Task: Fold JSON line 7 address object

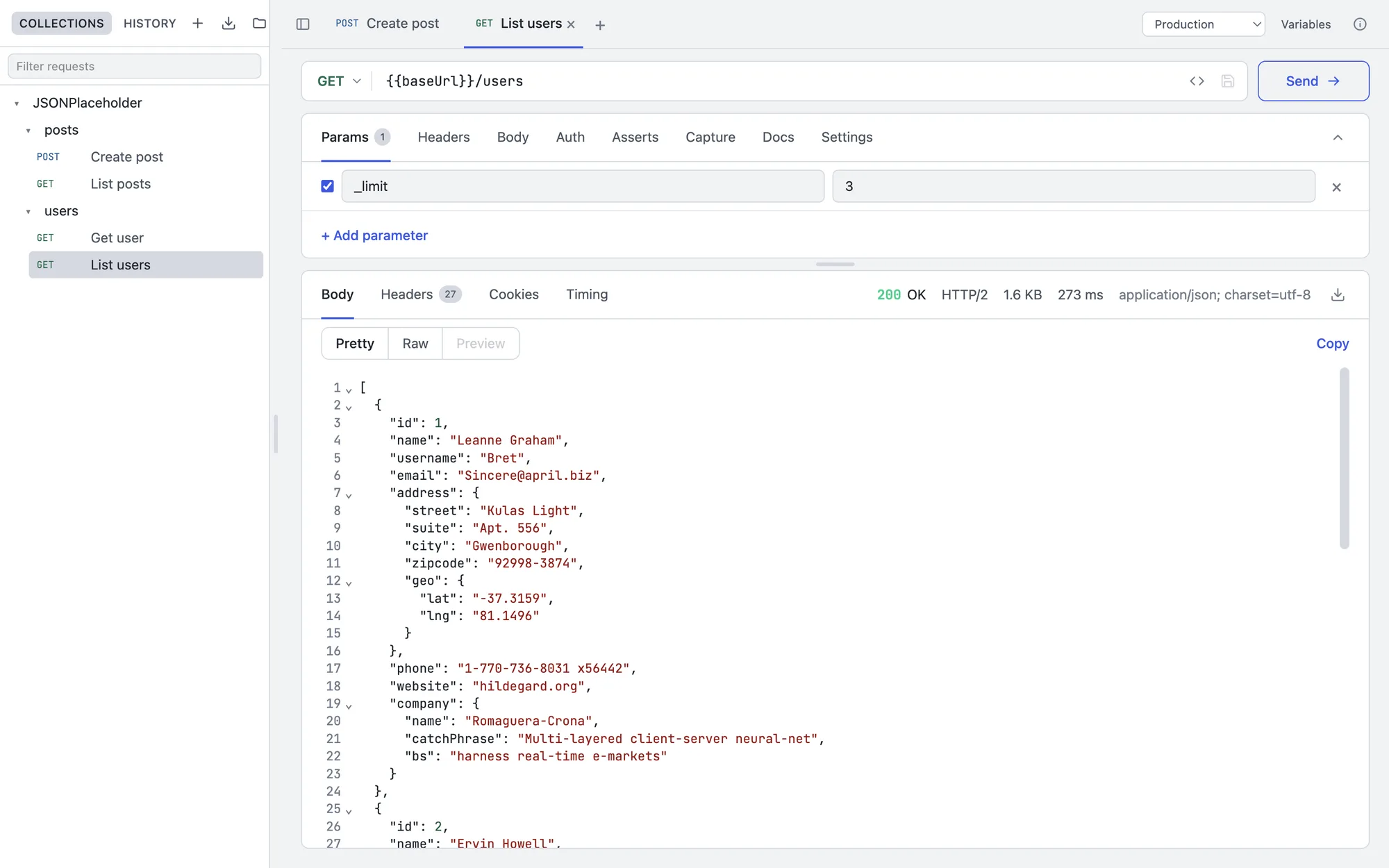Action: click(349, 495)
